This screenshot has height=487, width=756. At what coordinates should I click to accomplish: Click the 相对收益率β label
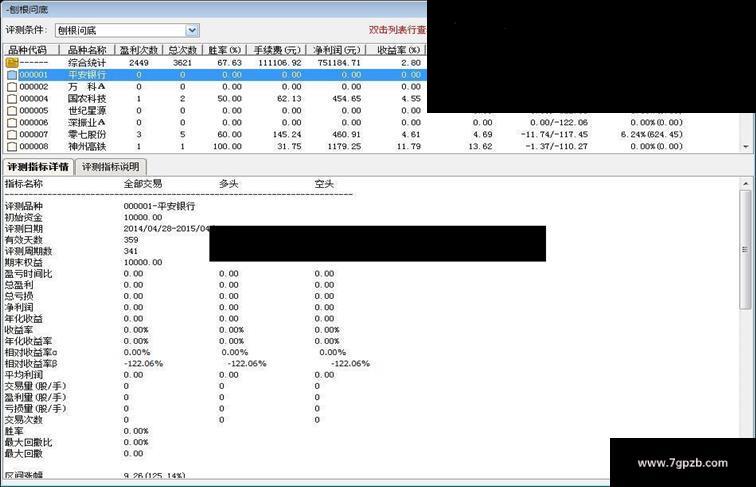31,364
